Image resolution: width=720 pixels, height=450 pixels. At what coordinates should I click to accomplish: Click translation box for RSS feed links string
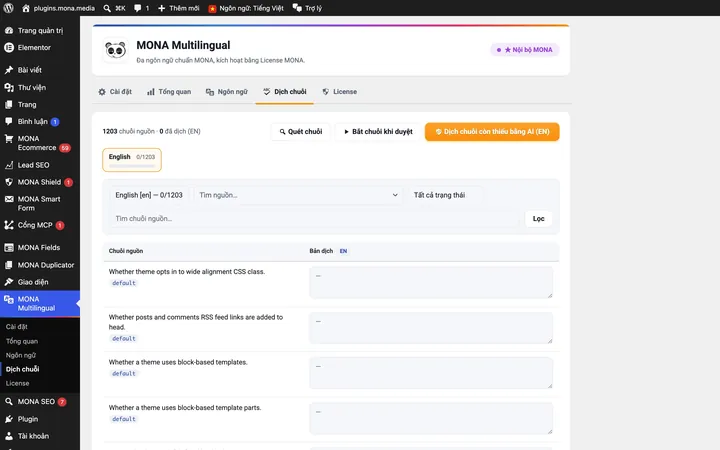pos(431,328)
